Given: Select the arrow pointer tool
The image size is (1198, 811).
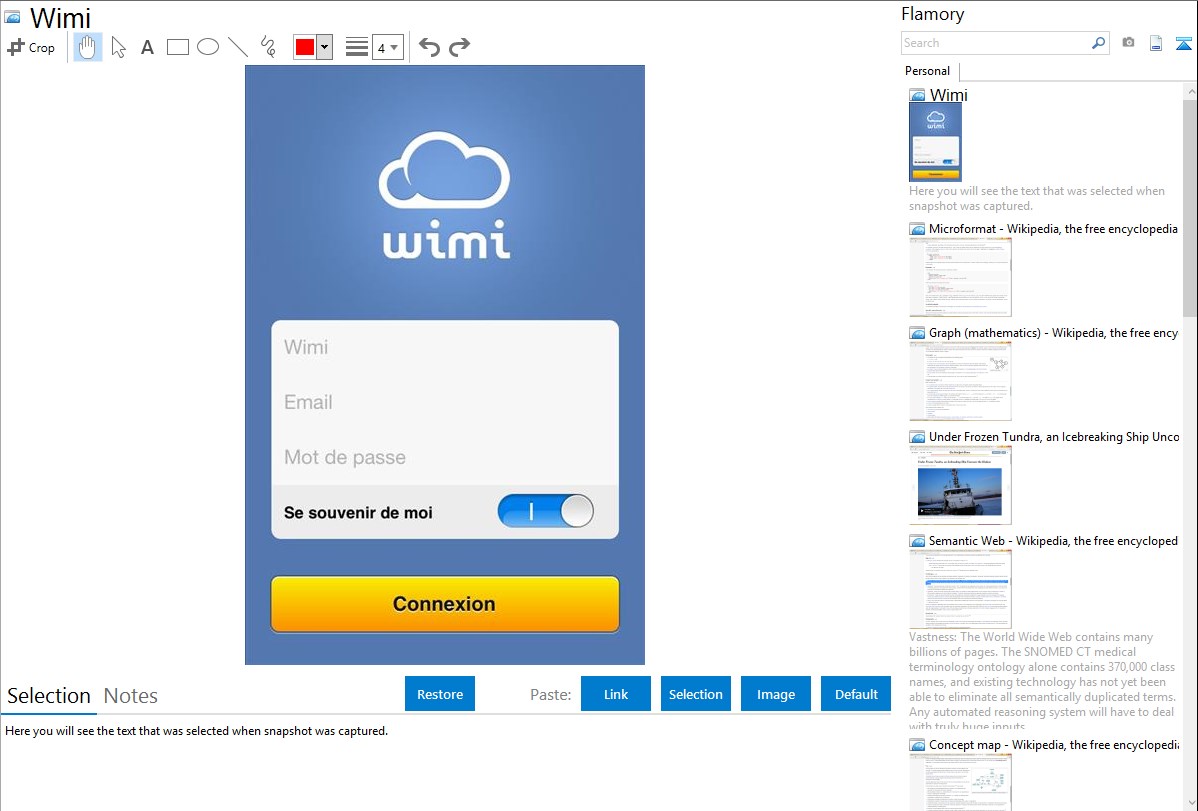Looking at the screenshot, I should click(118, 47).
